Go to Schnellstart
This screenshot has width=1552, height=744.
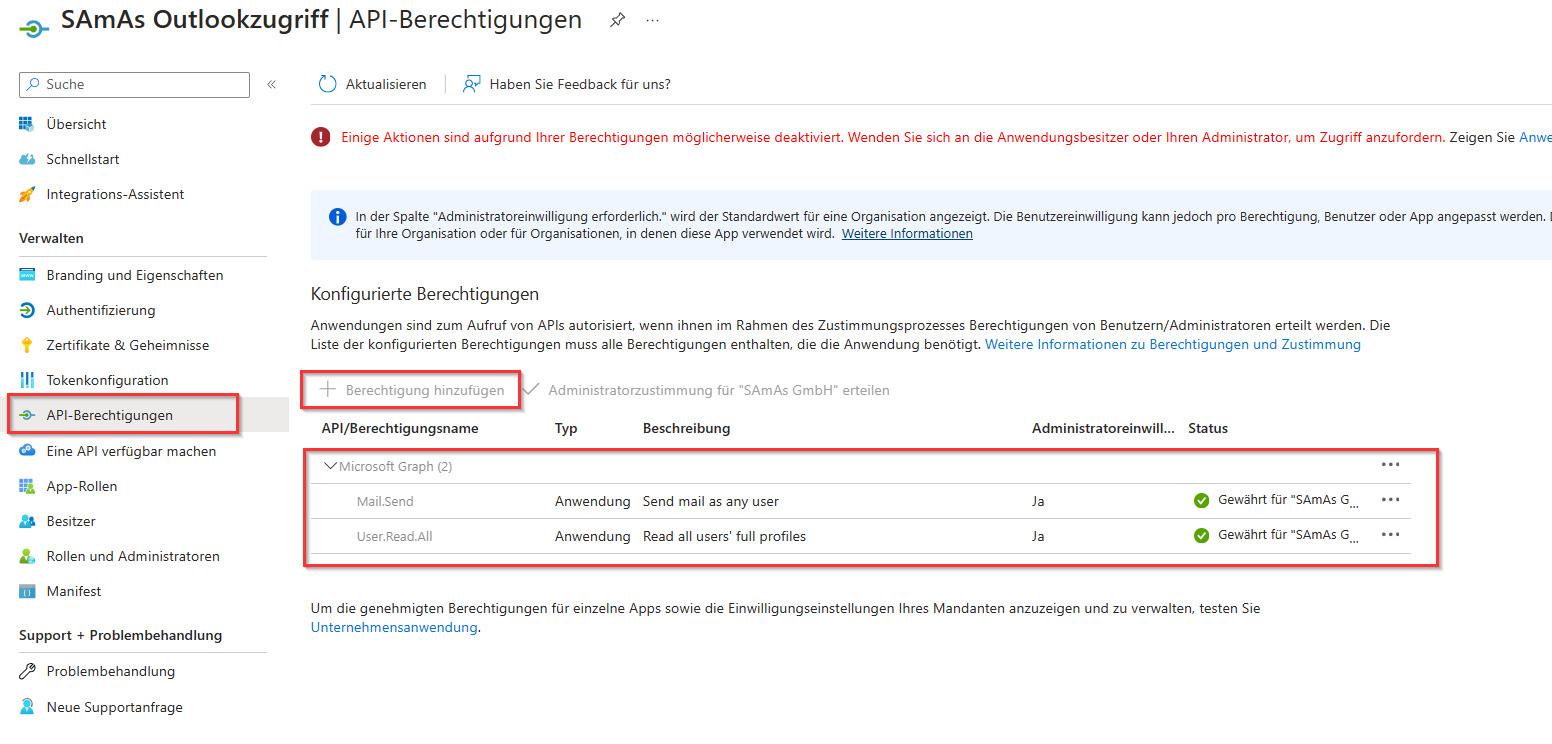[x=83, y=159]
